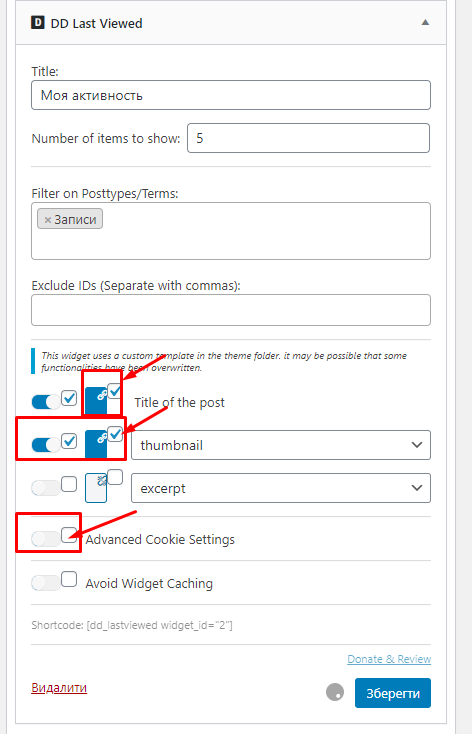Remove the Записи tag using its x icon
Image resolution: width=472 pixels, height=734 pixels.
47,220
